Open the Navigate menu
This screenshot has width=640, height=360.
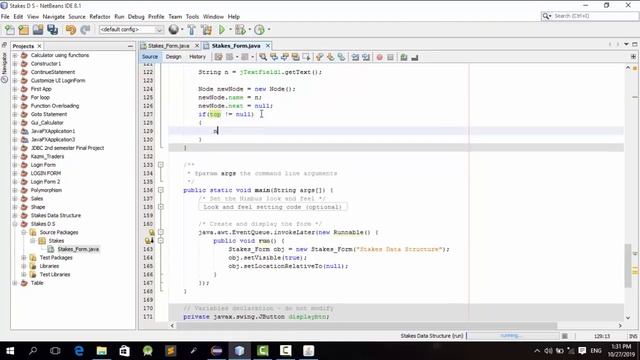click(53, 17)
